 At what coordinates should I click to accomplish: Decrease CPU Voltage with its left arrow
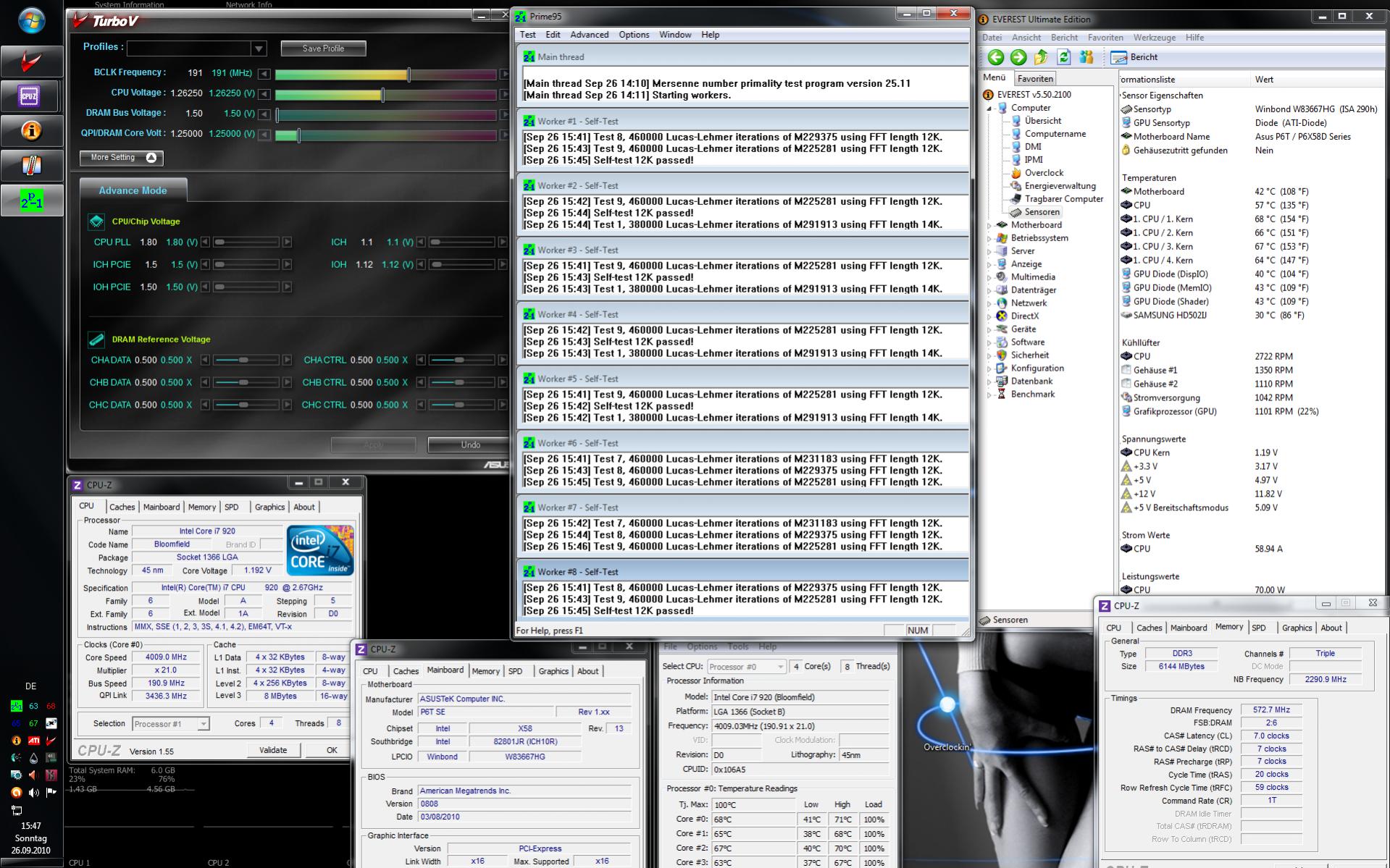click(x=264, y=94)
